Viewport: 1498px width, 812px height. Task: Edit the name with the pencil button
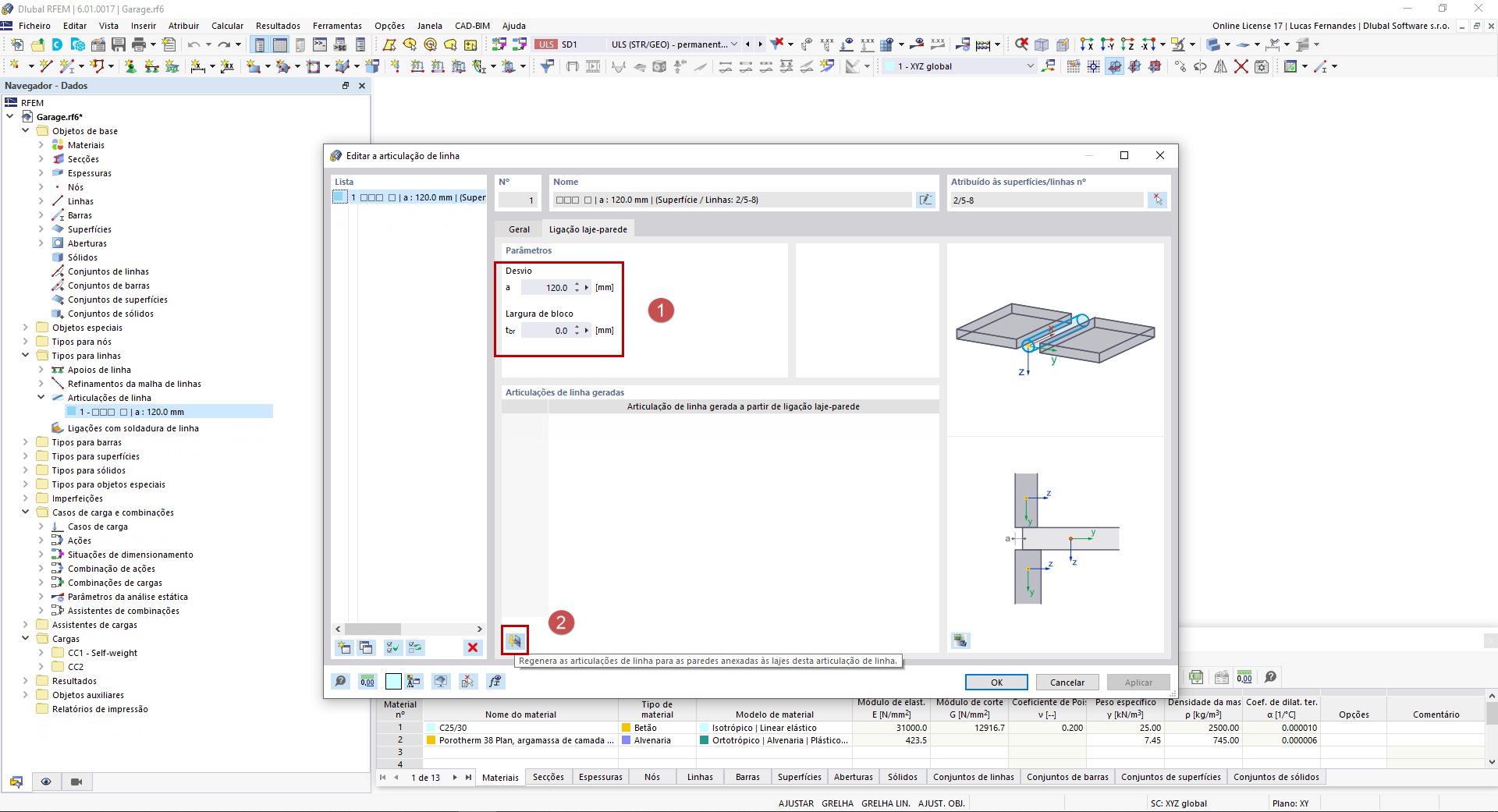pyautogui.click(x=925, y=200)
